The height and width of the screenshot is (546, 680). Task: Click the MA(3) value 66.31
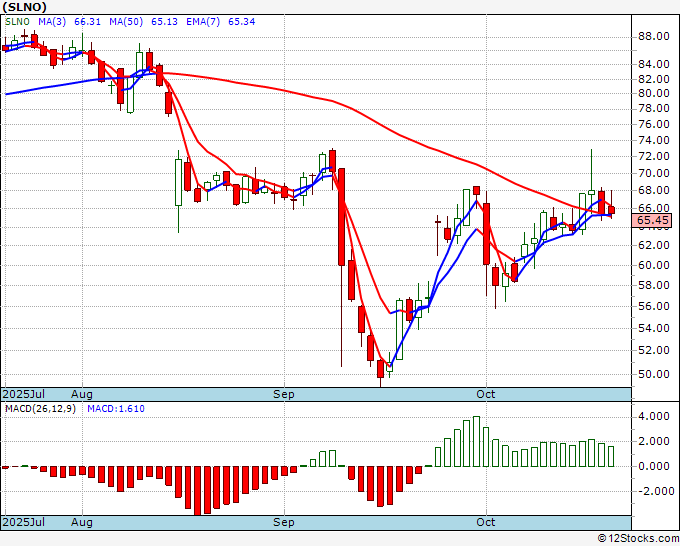pos(87,22)
